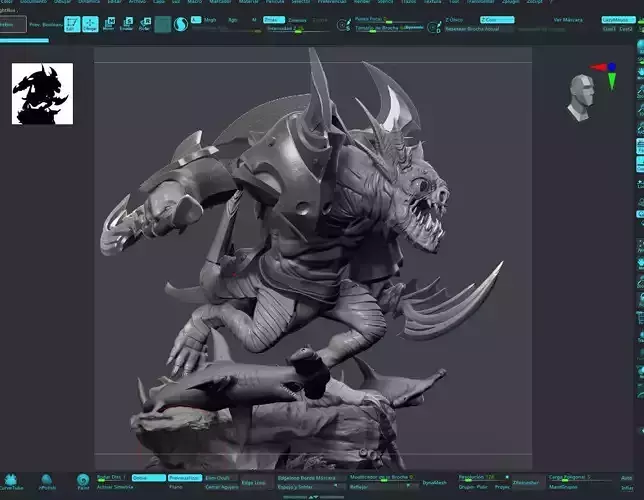Screen dimensions: 644x500
Task: Expand the bottom shelf divider arrows
Action: (x=313, y=497)
